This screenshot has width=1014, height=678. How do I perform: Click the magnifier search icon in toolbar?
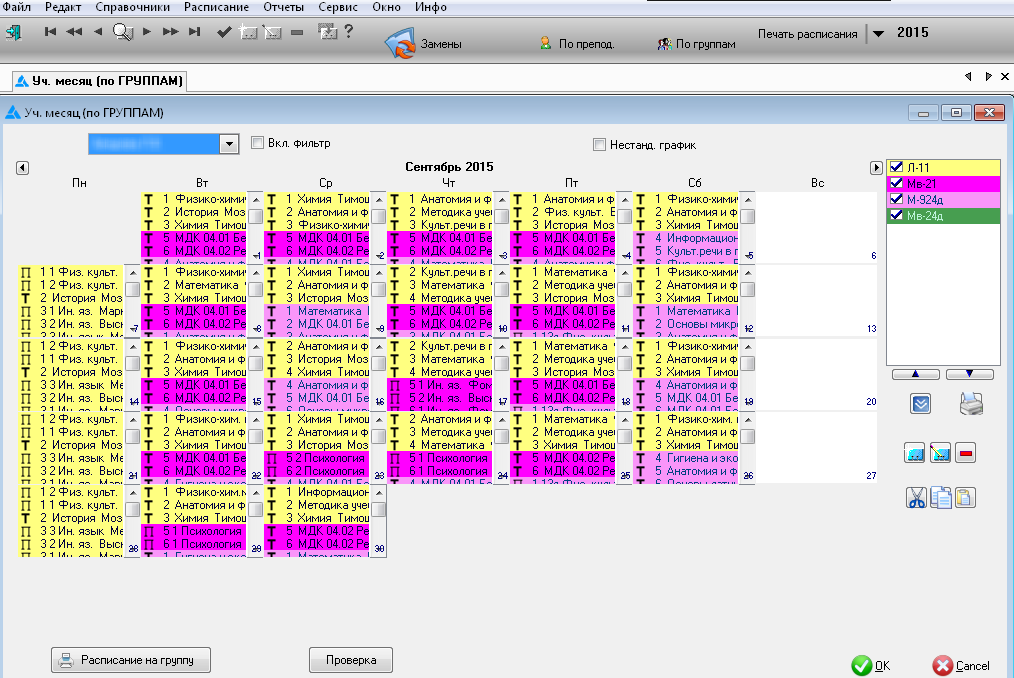click(x=123, y=32)
